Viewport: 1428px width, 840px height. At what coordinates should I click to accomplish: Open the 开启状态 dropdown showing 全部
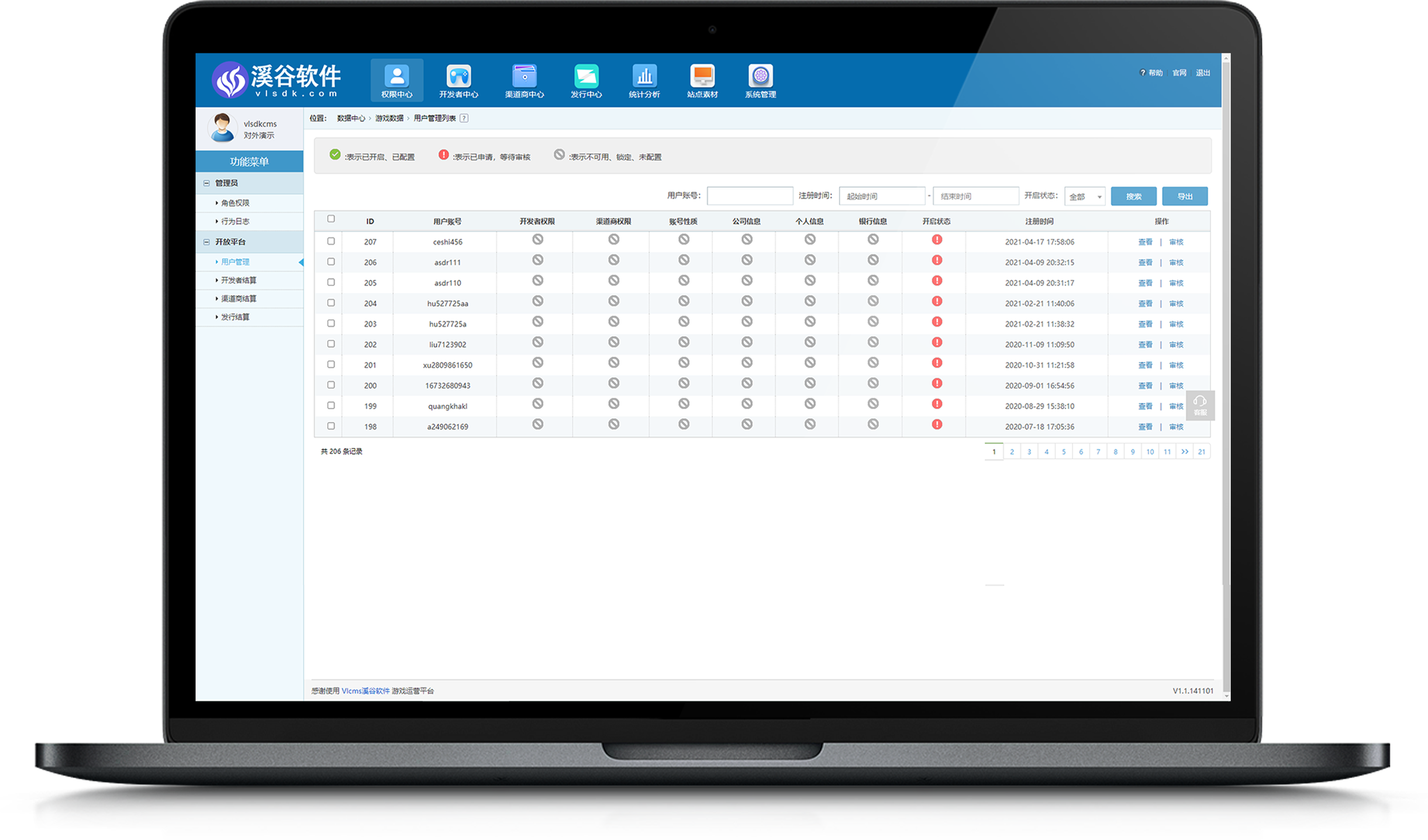(x=1085, y=196)
